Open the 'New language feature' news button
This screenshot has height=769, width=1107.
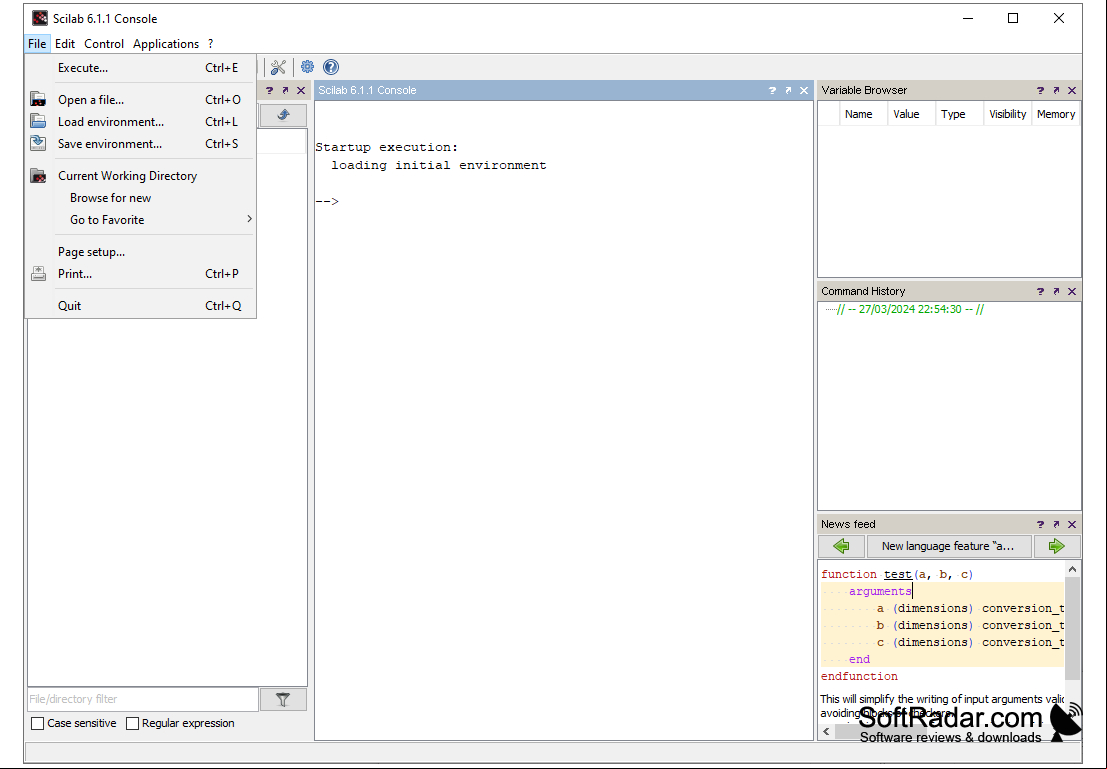point(948,546)
